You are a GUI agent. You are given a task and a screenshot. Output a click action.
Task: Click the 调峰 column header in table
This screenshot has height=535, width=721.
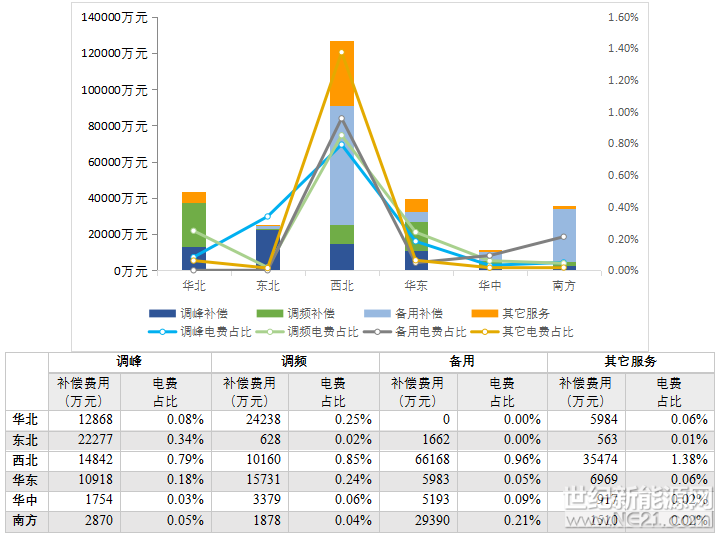tap(129, 362)
